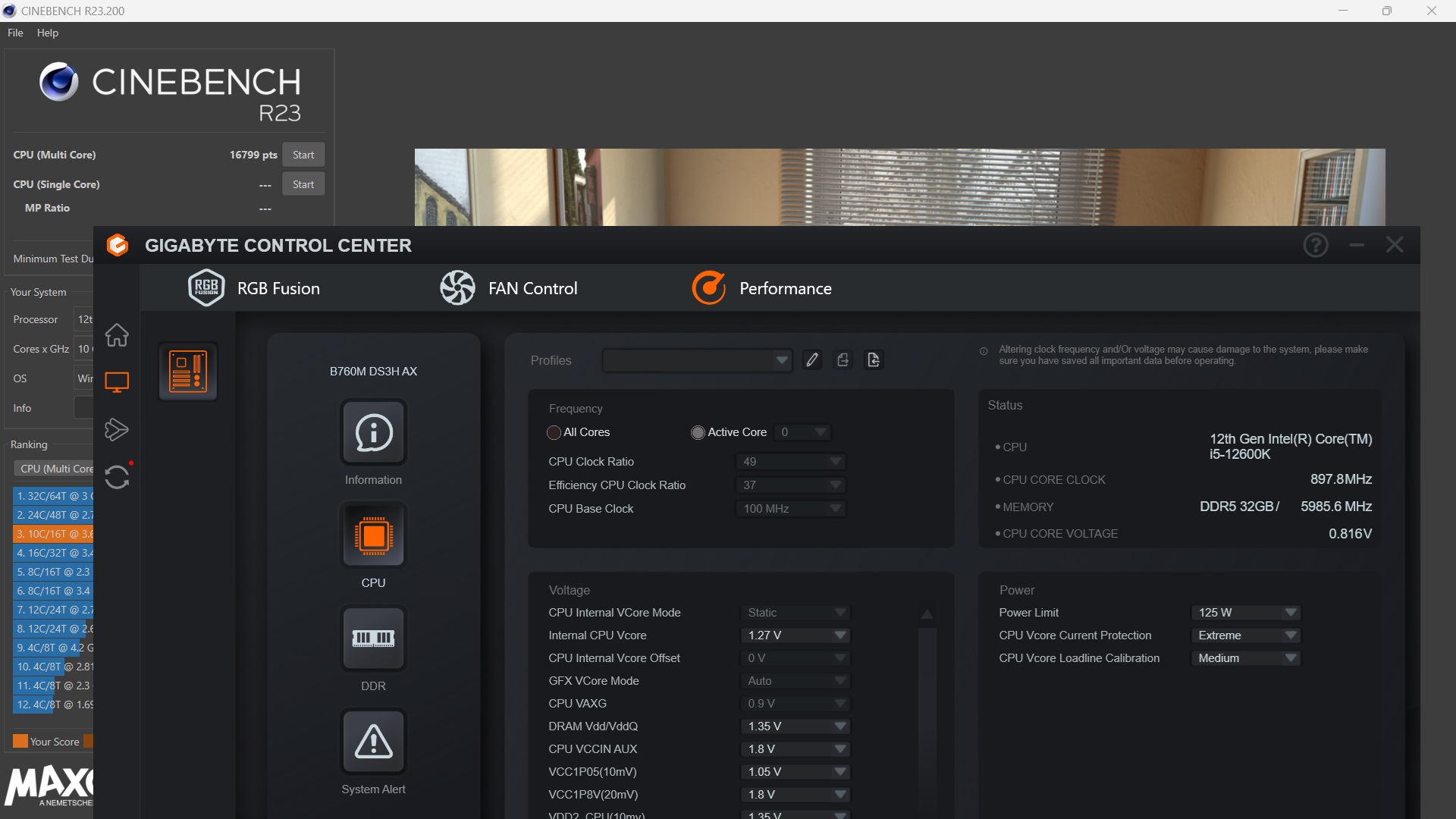1456x819 pixels.
Task: Switch to the Performance tab
Action: (x=761, y=288)
